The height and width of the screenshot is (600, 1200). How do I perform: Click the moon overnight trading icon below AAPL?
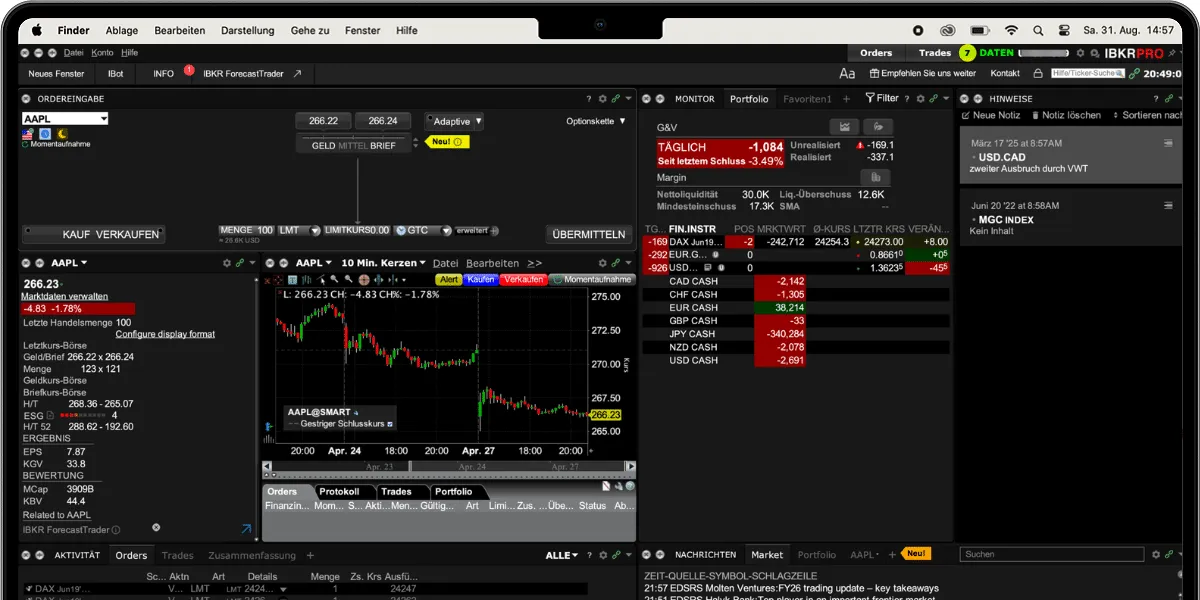point(61,133)
